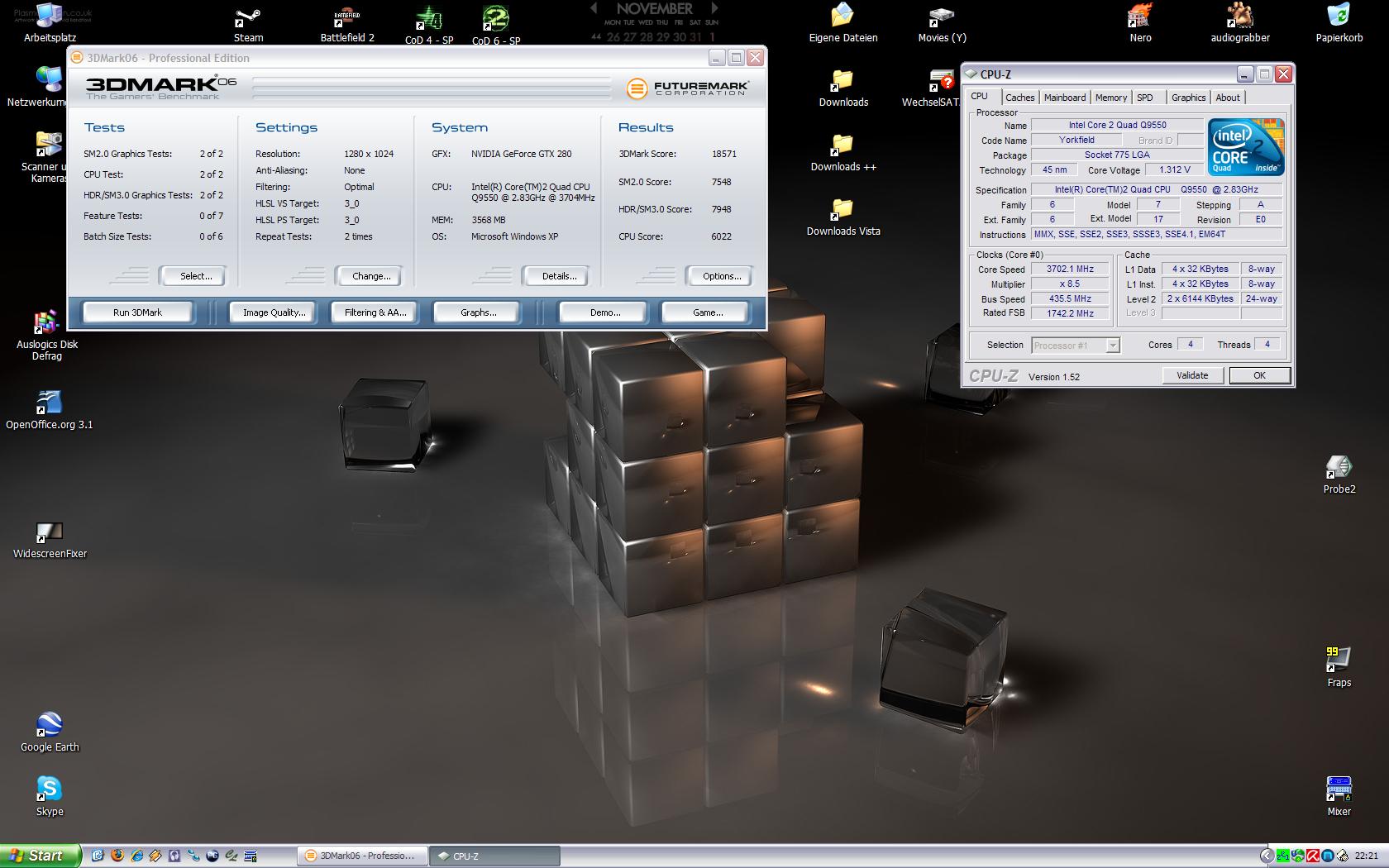
Task: Click the Core Speed value 3702.1 MHz
Action: point(1070,269)
